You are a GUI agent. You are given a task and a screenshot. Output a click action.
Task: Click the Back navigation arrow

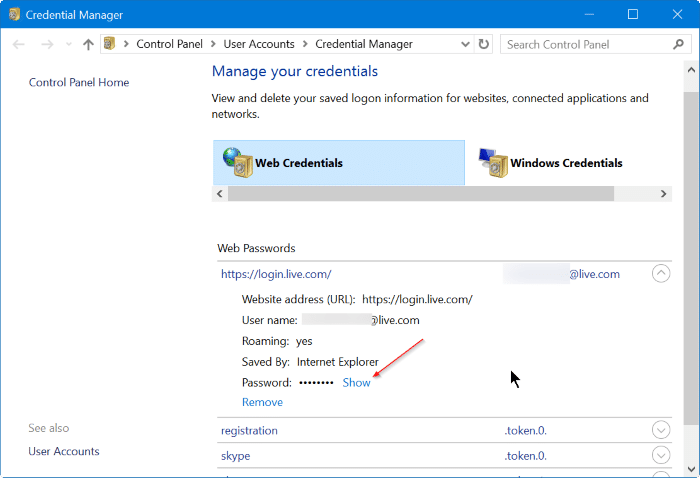tap(18, 44)
